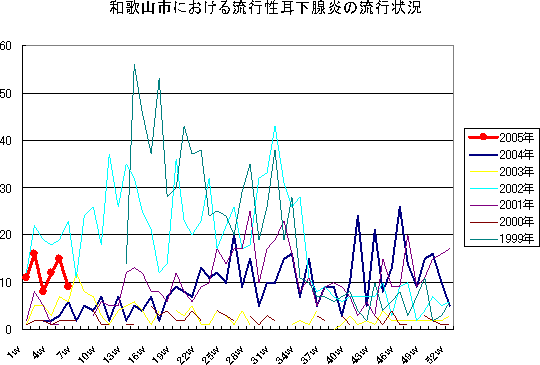
Task: Click the 2004 dark blue peak near week 46
Action: coord(400,207)
